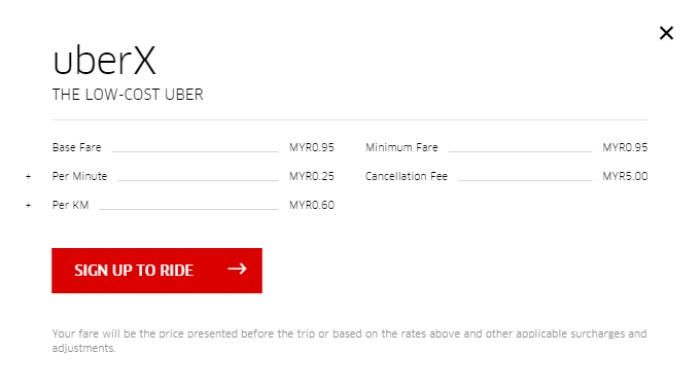Screen dimensions: 700x388
Task: Close the uberX fare dialog
Action: coord(666,33)
